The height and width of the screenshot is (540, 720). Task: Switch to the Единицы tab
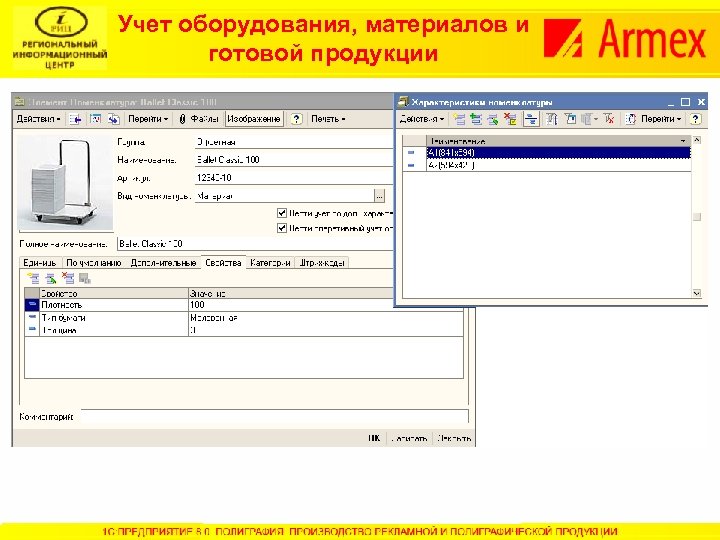point(40,263)
